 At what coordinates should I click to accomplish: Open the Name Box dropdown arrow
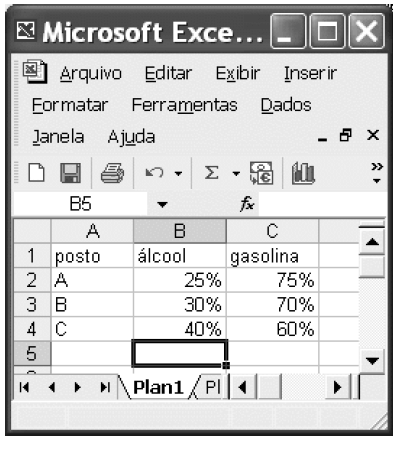pos(162,204)
